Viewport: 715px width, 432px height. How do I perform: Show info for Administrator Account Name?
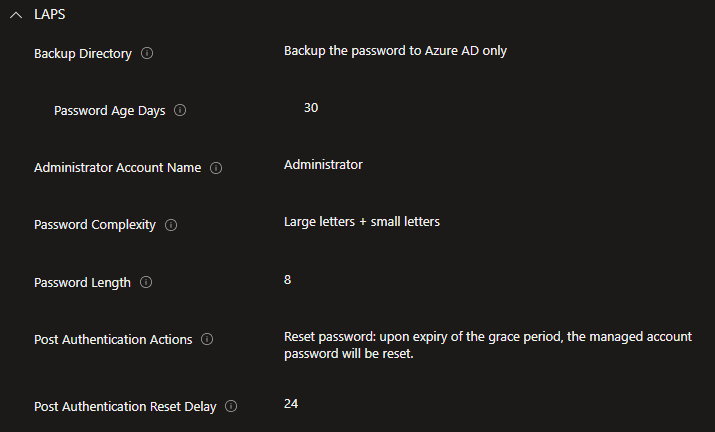216,168
